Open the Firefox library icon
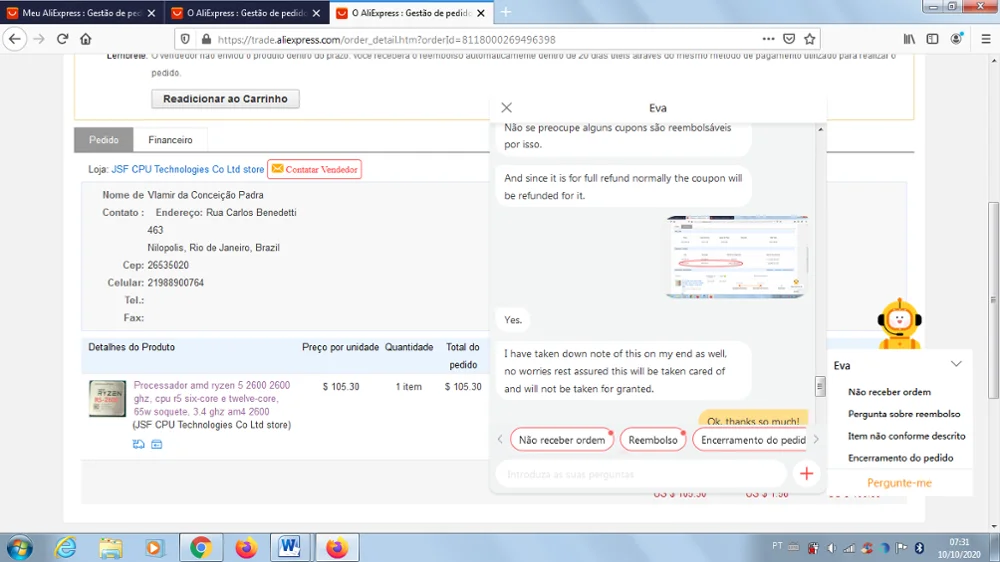The width and height of the screenshot is (1000, 562). pos(909,39)
